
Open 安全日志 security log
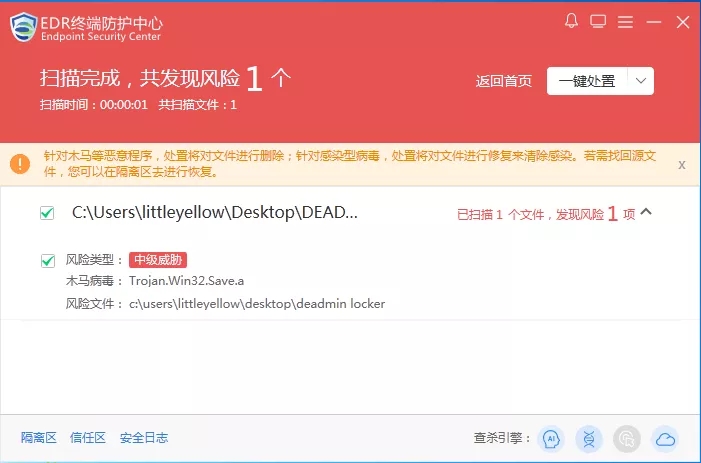coord(144,438)
